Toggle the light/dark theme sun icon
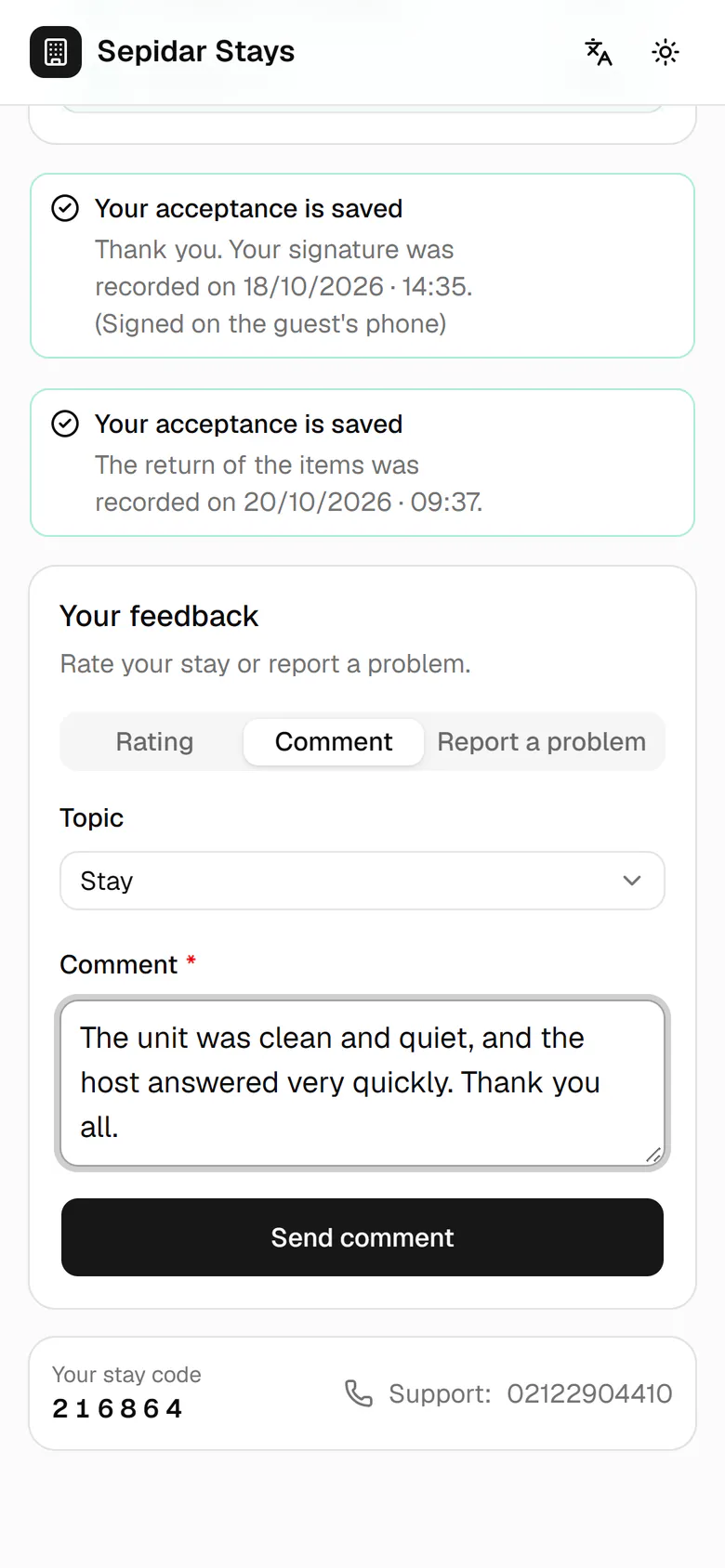The width and height of the screenshot is (725, 1568). [666, 52]
